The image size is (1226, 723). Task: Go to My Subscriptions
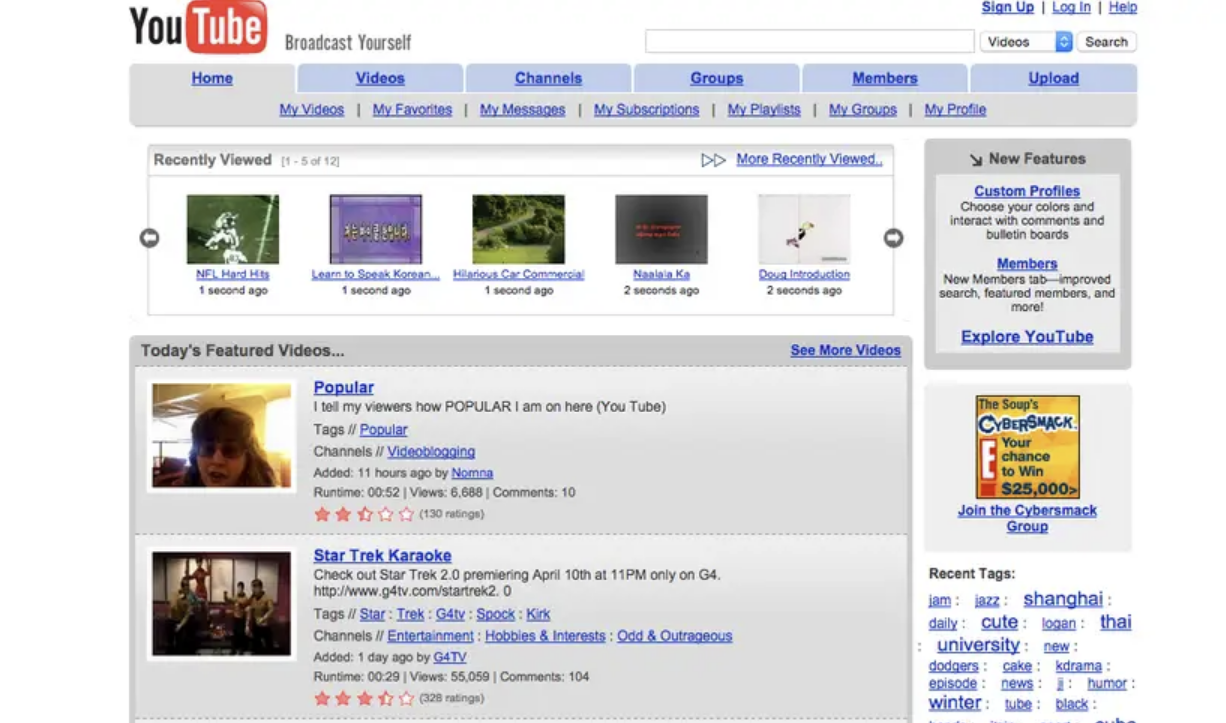(646, 110)
